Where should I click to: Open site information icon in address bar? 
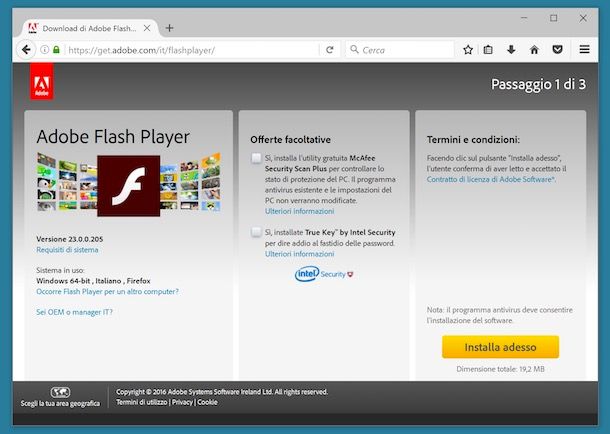pyautogui.click(x=45, y=50)
